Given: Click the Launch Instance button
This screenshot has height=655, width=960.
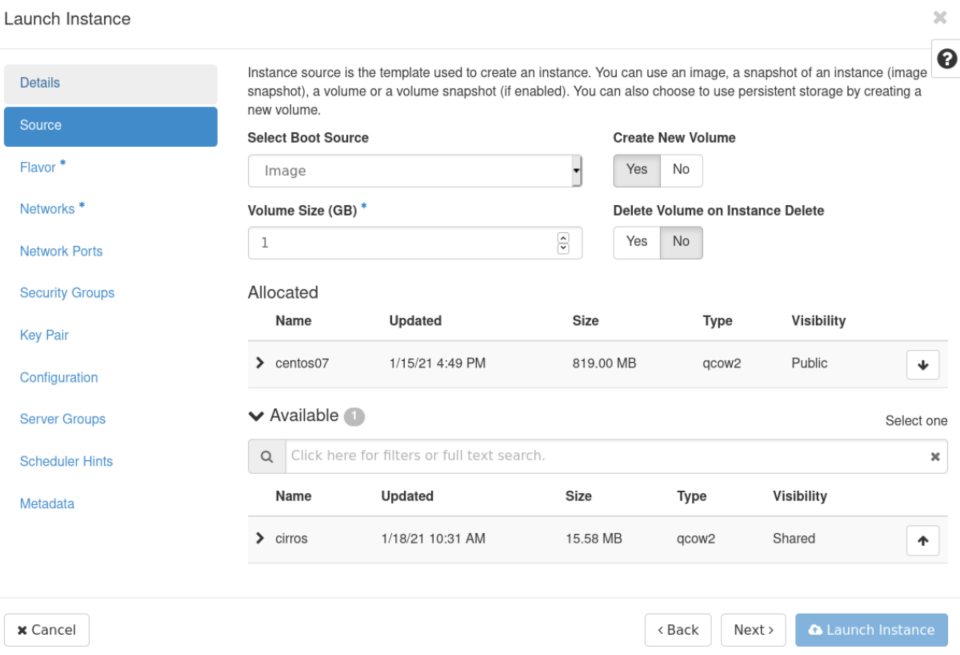Looking at the screenshot, I should pyautogui.click(x=872, y=630).
